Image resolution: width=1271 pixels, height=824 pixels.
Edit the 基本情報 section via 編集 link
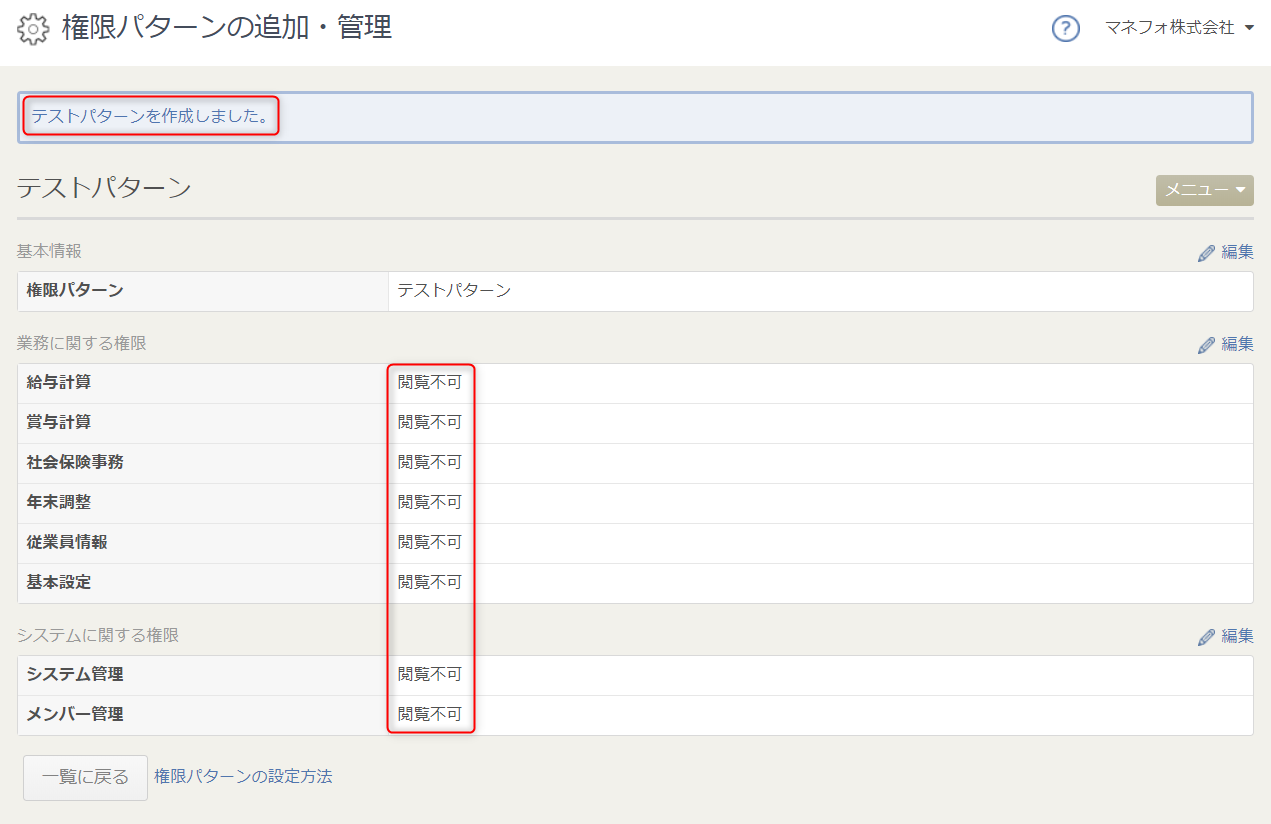pyautogui.click(x=1238, y=252)
